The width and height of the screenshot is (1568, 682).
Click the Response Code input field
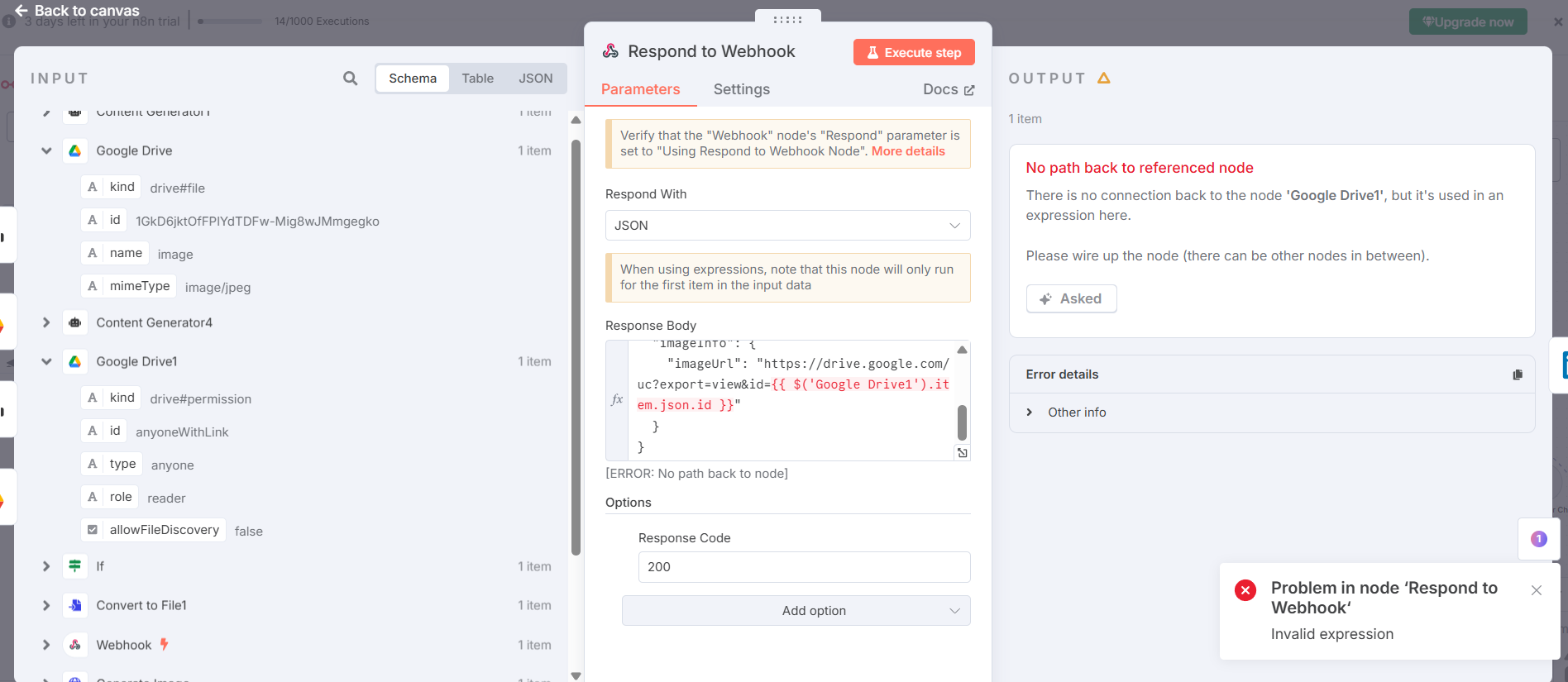coord(804,567)
